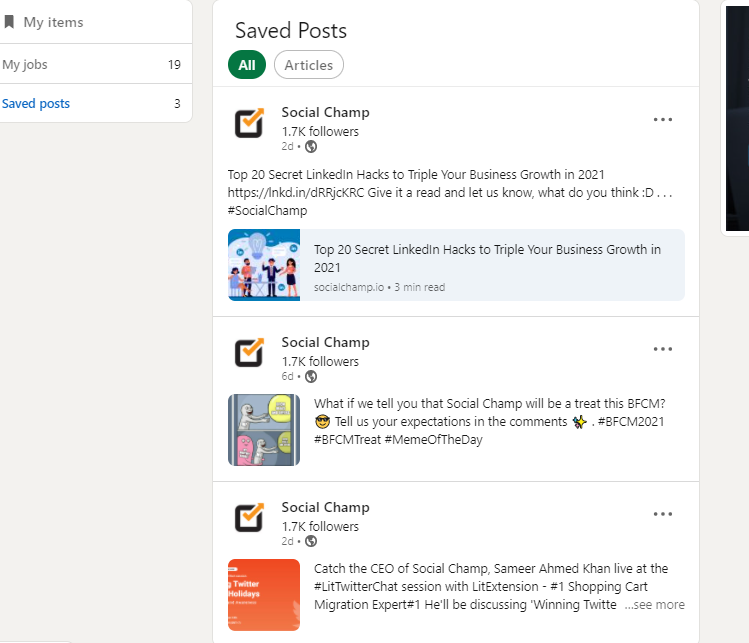Screen dimensions: 749x643
Task: Open options menu for LinkedIn Hacks post
Action: tap(663, 119)
